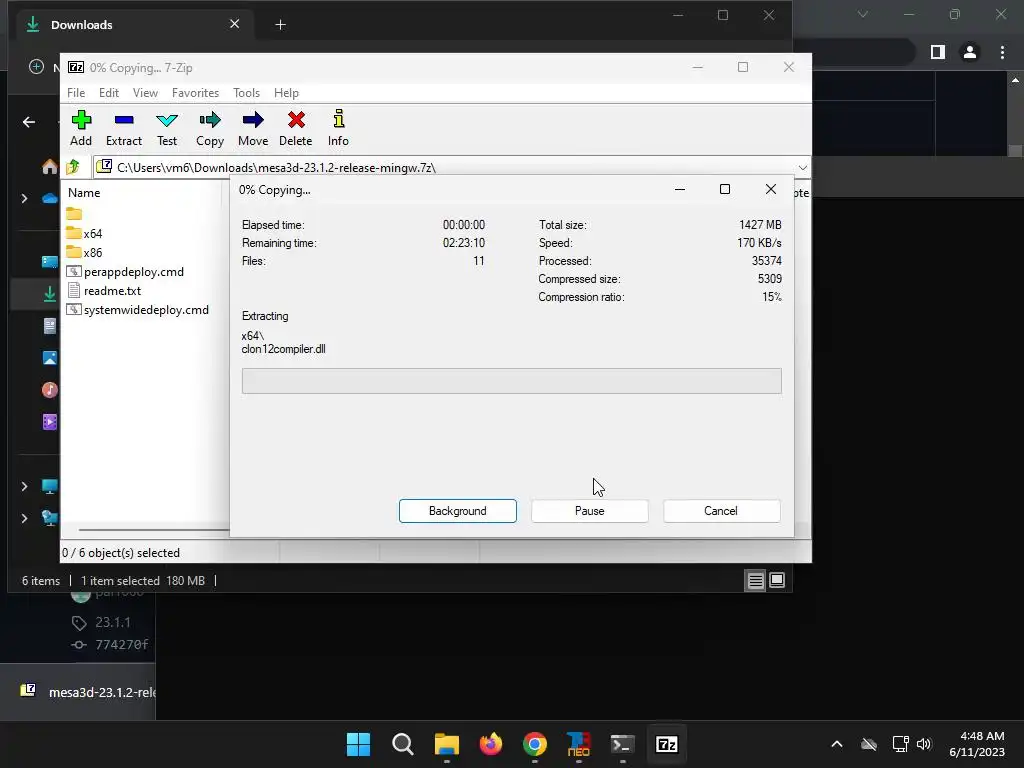Open Downloads from Explorer sidebar

[x=50, y=295]
